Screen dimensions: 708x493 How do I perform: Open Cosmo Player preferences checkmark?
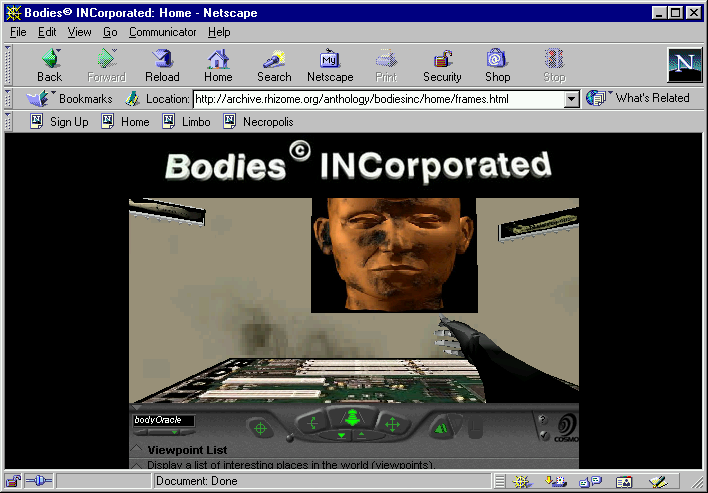coord(545,435)
